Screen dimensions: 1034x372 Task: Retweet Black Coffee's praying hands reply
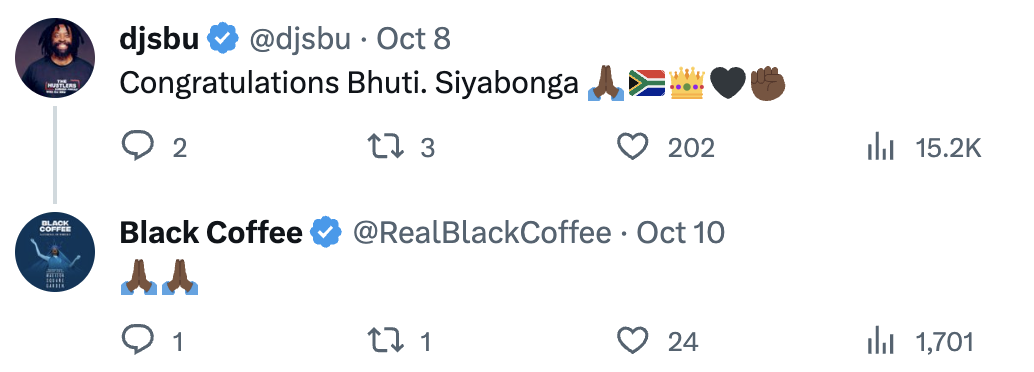point(386,341)
